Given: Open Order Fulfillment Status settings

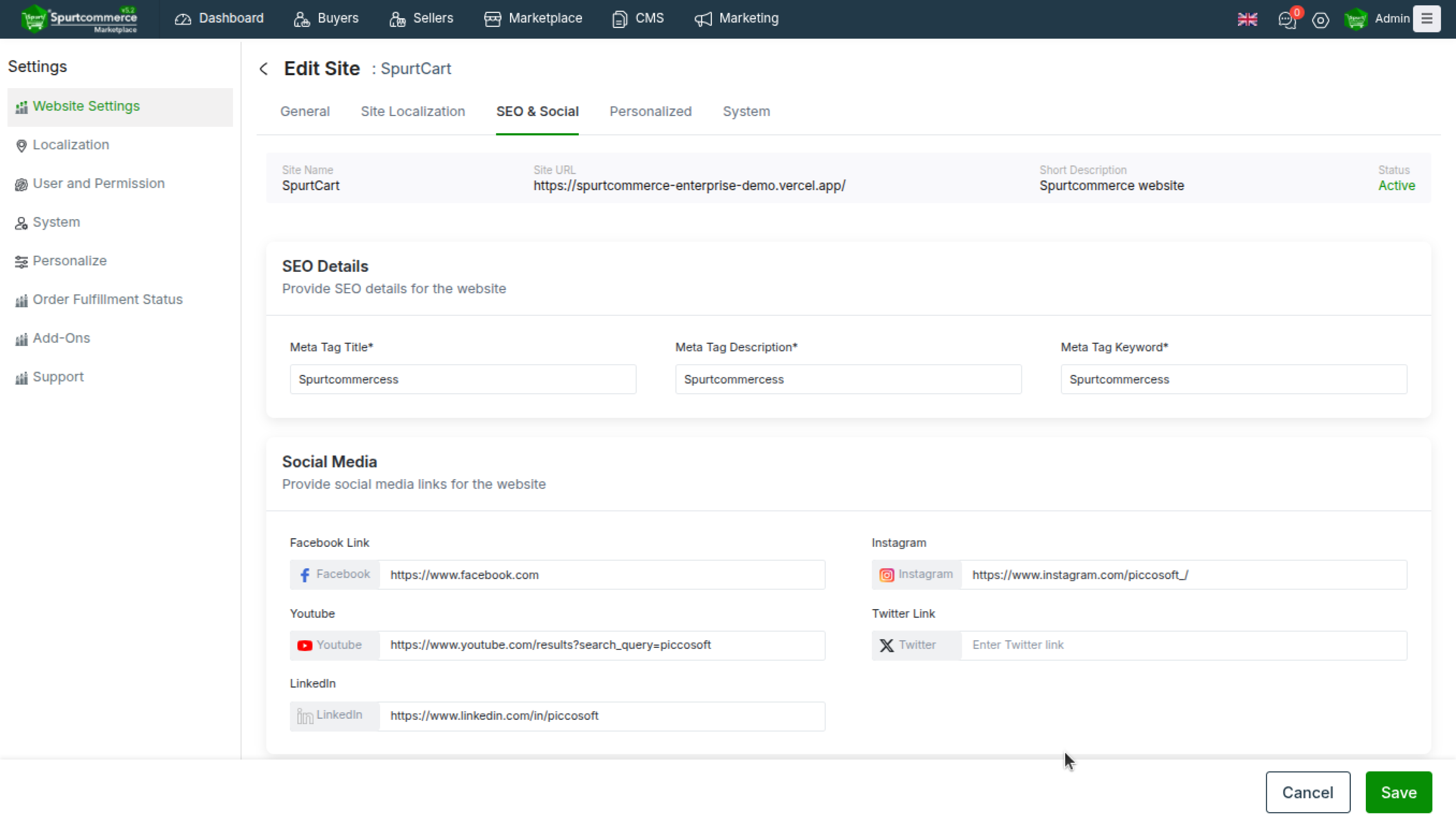Looking at the screenshot, I should [108, 300].
